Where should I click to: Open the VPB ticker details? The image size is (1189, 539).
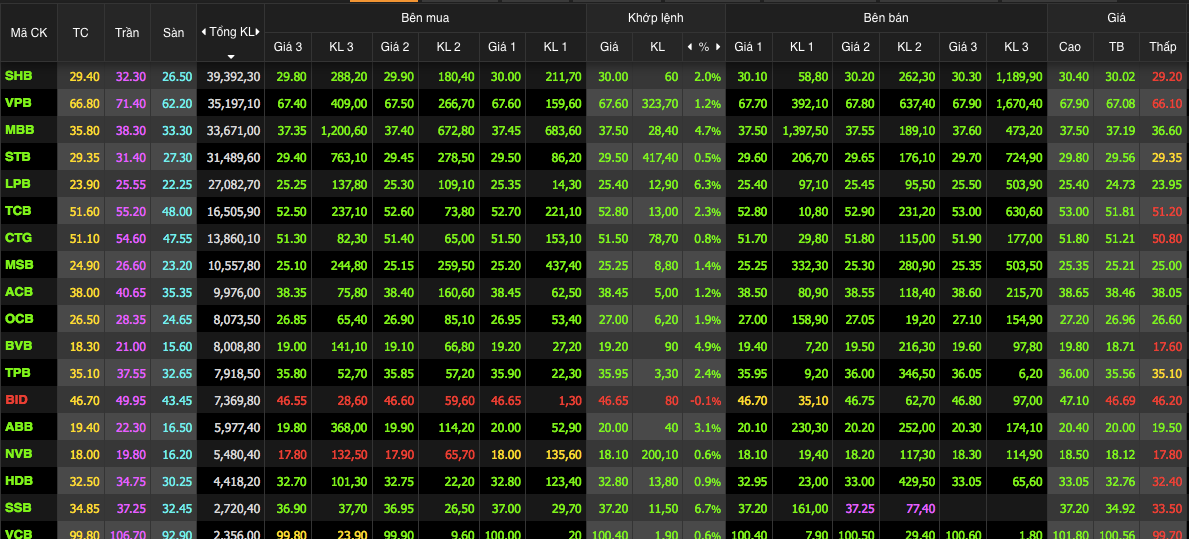point(18,103)
